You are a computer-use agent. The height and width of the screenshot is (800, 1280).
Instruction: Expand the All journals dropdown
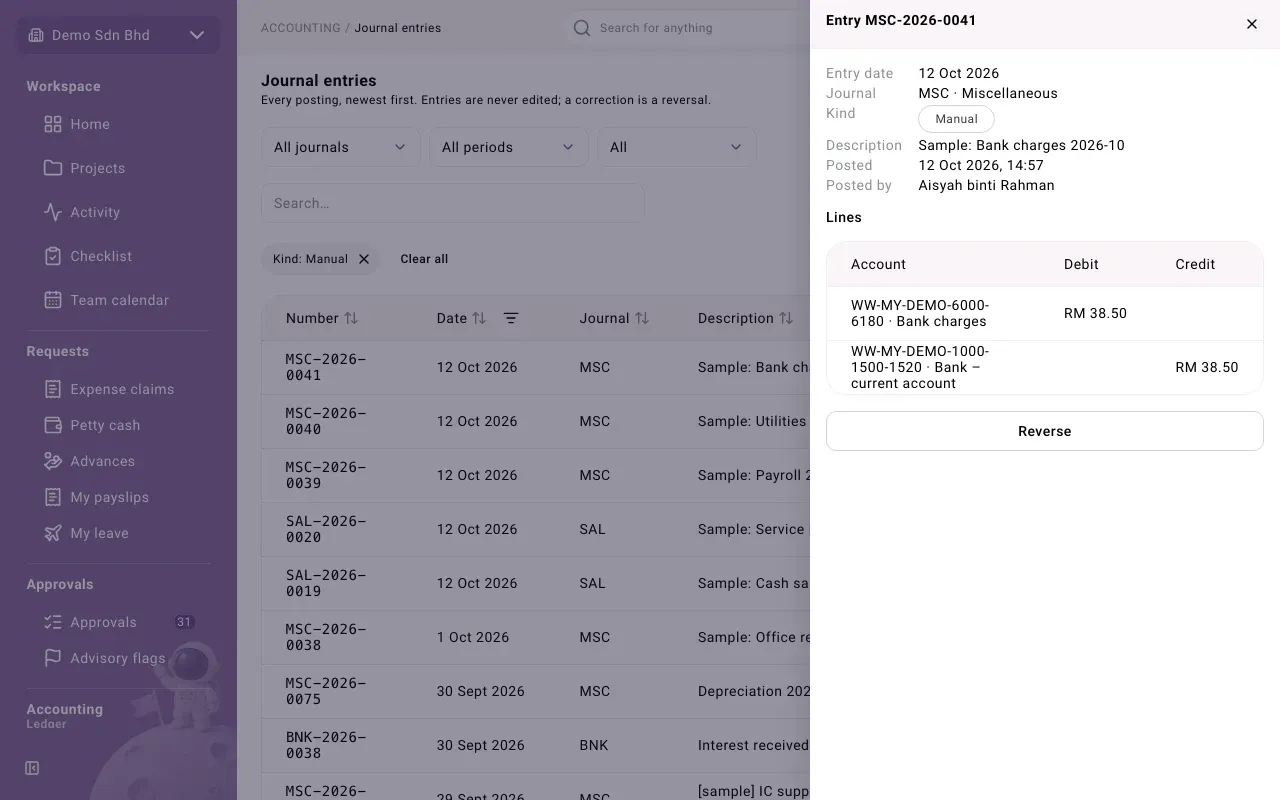tap(340, 147)
